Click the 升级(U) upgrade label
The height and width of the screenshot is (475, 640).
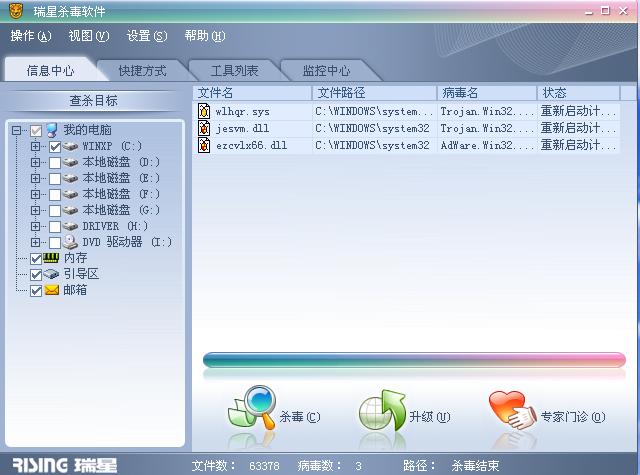(430, 417)
